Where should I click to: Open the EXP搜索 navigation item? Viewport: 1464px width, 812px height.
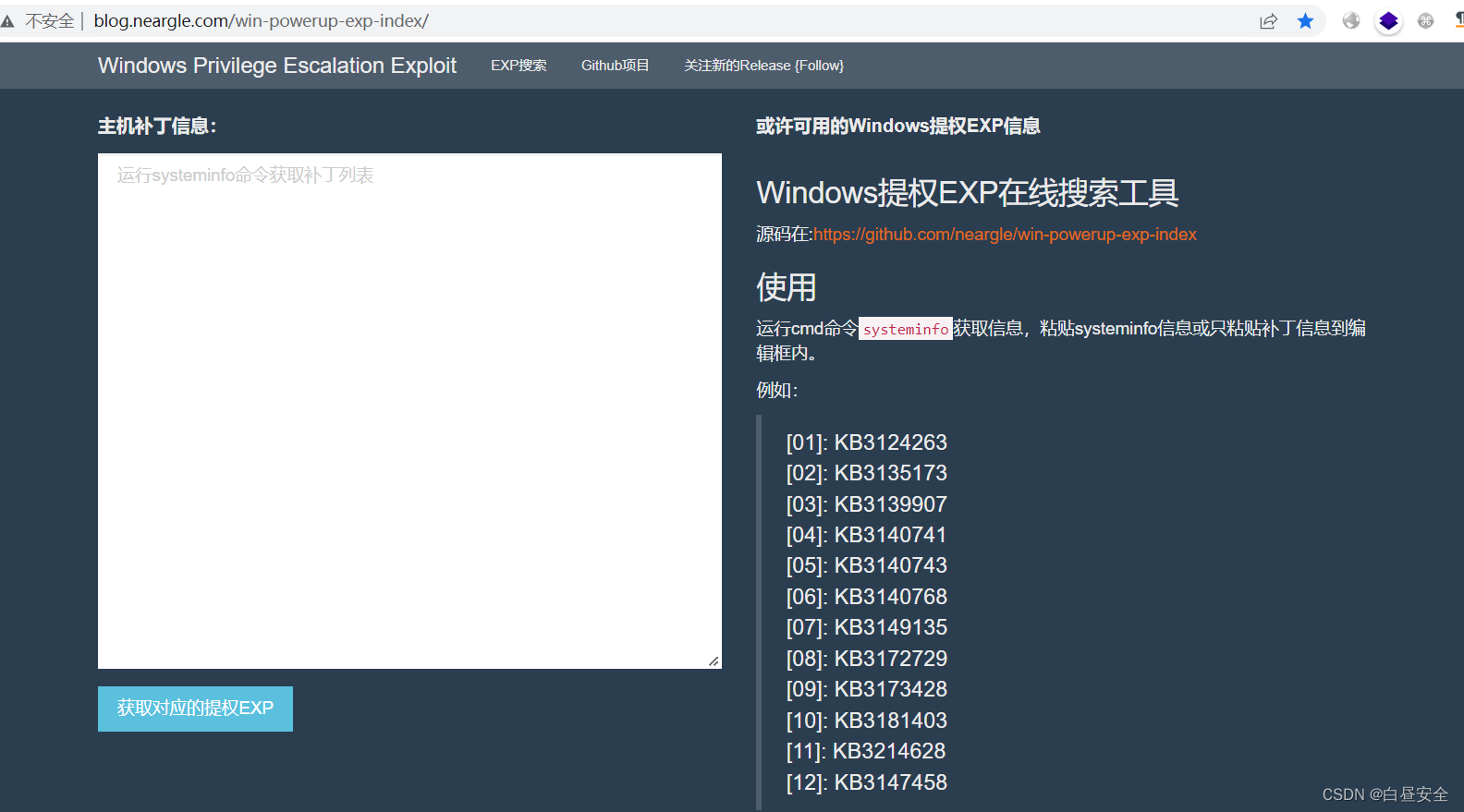click(518, 66)
